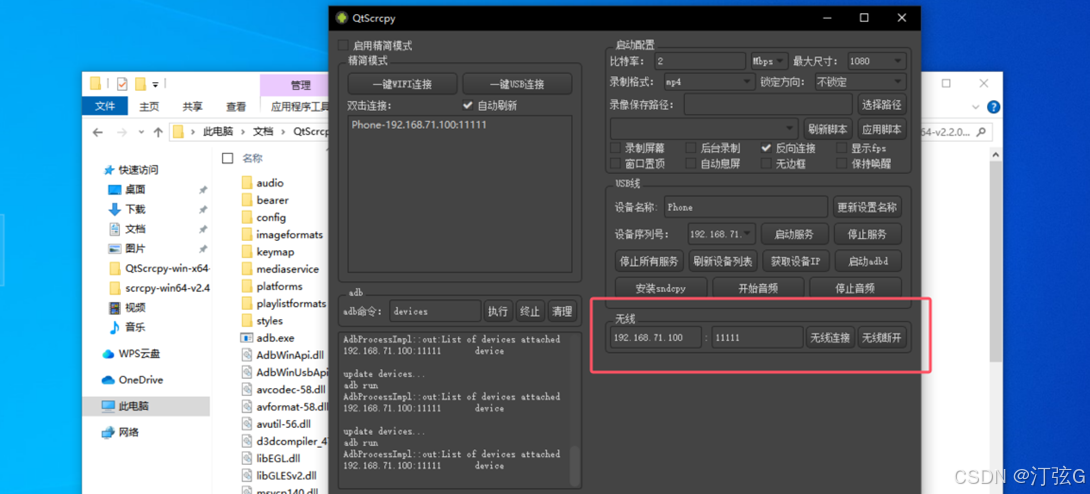1090x494 pixels.
Task: Click the adb 执行 button
Action: coord(497,311)
